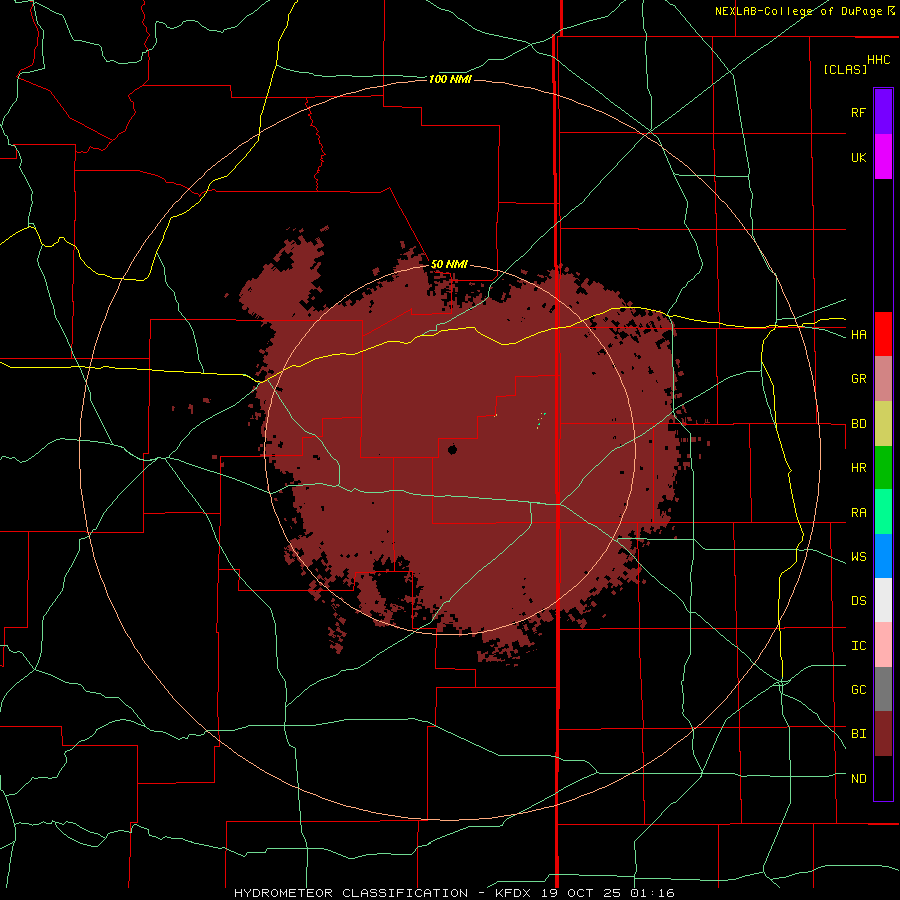Click the "RF" legend label
Viewport: 900px width, 900px height.
point(858,112)
